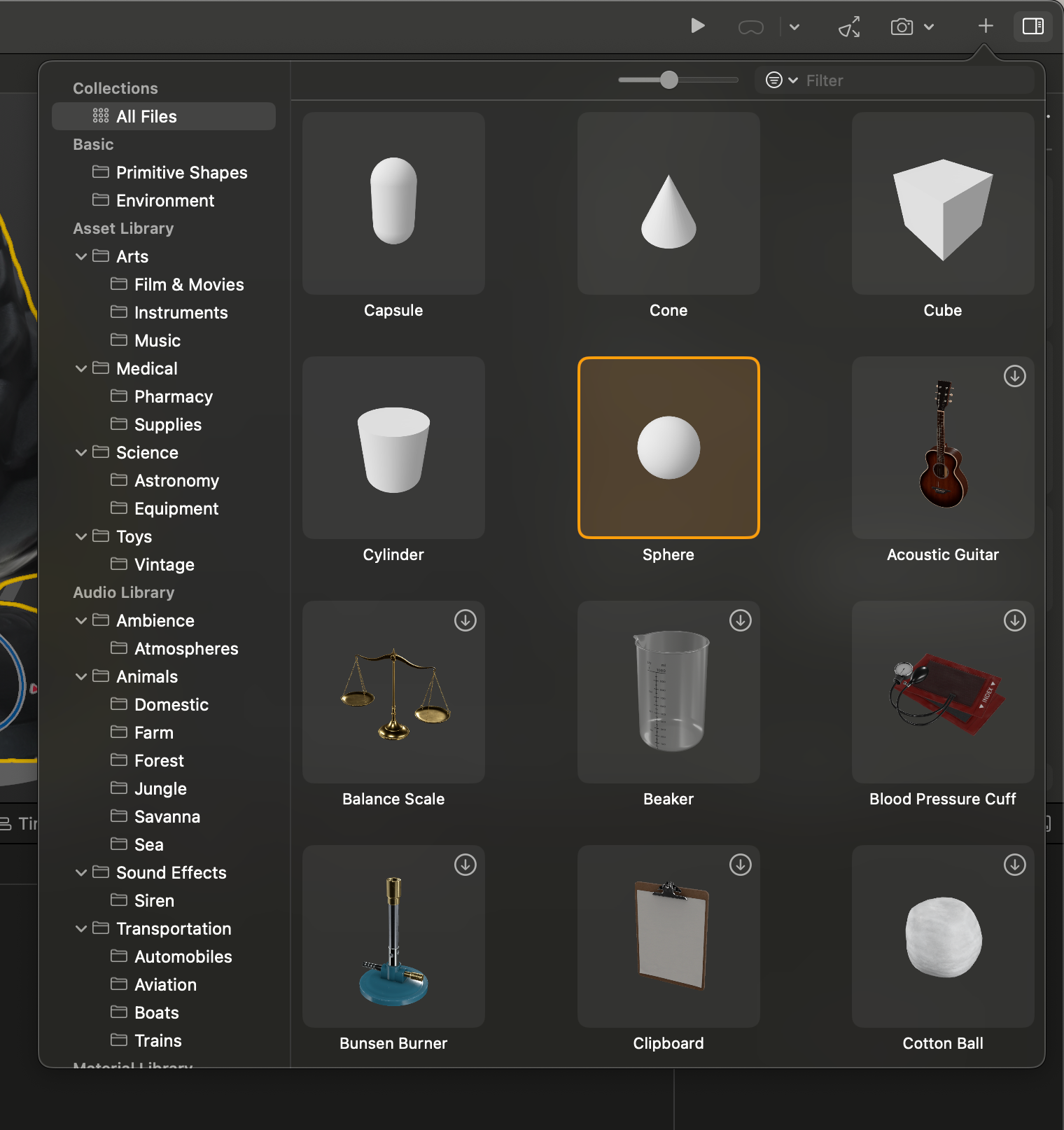Toggle the inspector sidebar panel icon
1064x1130 pixels.
click(x=1033, y=27)
